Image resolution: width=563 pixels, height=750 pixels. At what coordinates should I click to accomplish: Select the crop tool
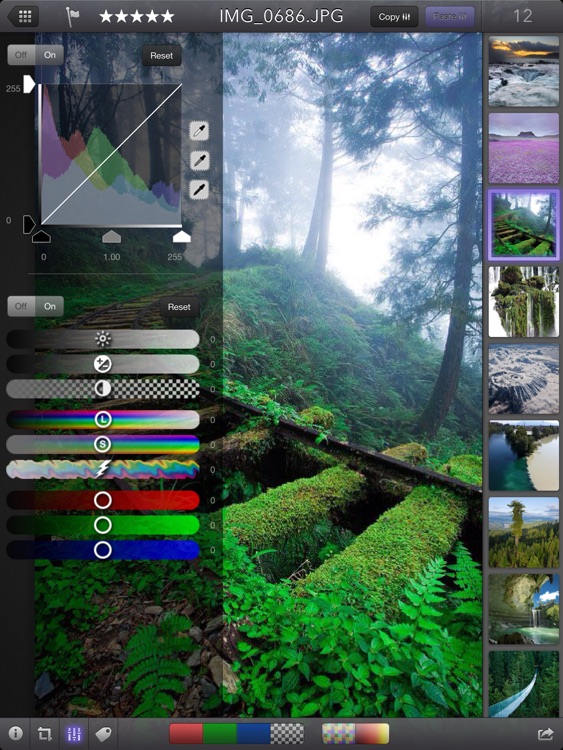pyautogui.click(x=45, y=733)
